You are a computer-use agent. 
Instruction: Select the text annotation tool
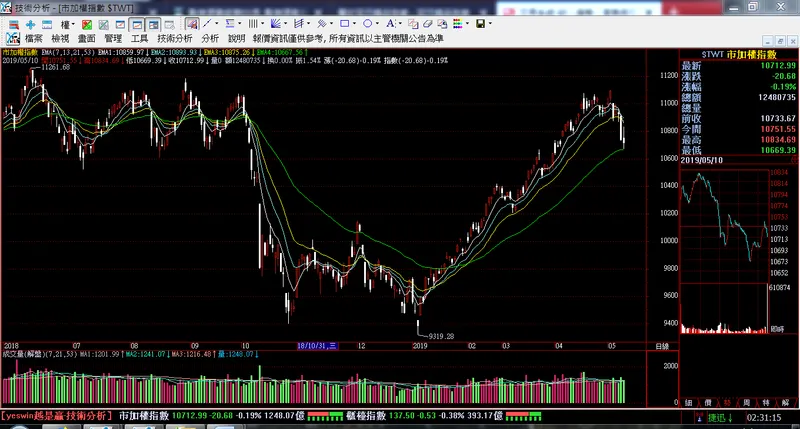point(390,23)
